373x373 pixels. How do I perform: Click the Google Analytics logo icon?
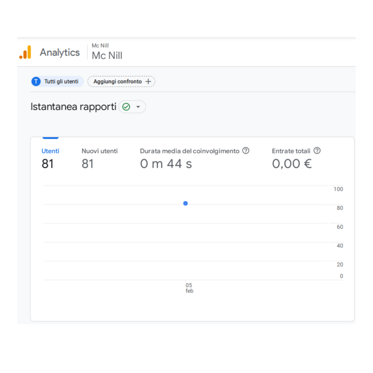(x=25, y=52)
